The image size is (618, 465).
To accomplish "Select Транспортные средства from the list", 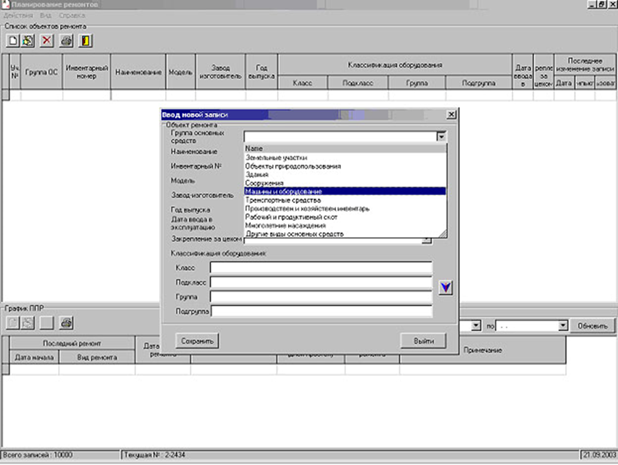I will coord(345,200).
